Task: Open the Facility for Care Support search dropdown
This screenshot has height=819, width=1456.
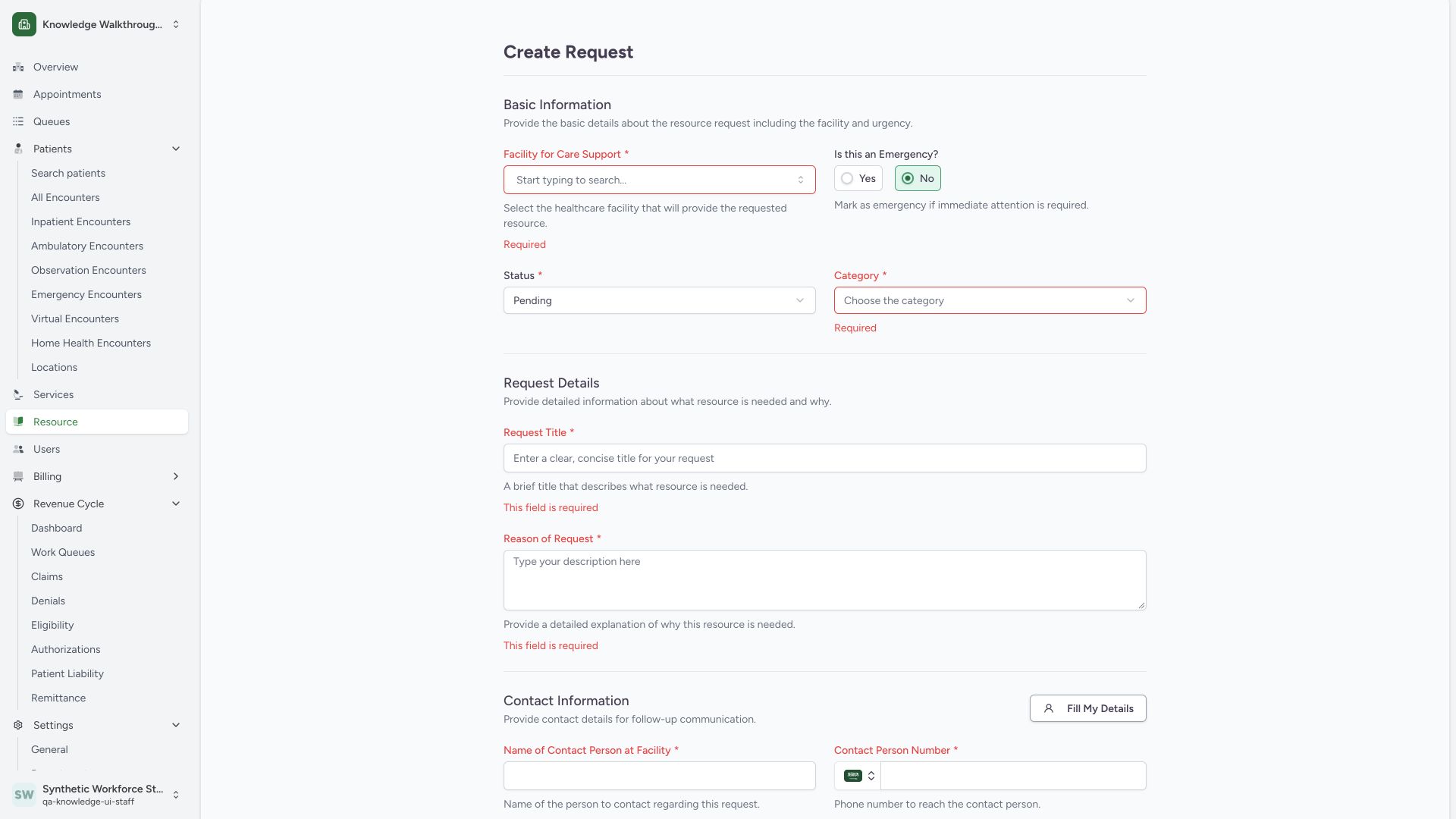Action: click(660, 180)
